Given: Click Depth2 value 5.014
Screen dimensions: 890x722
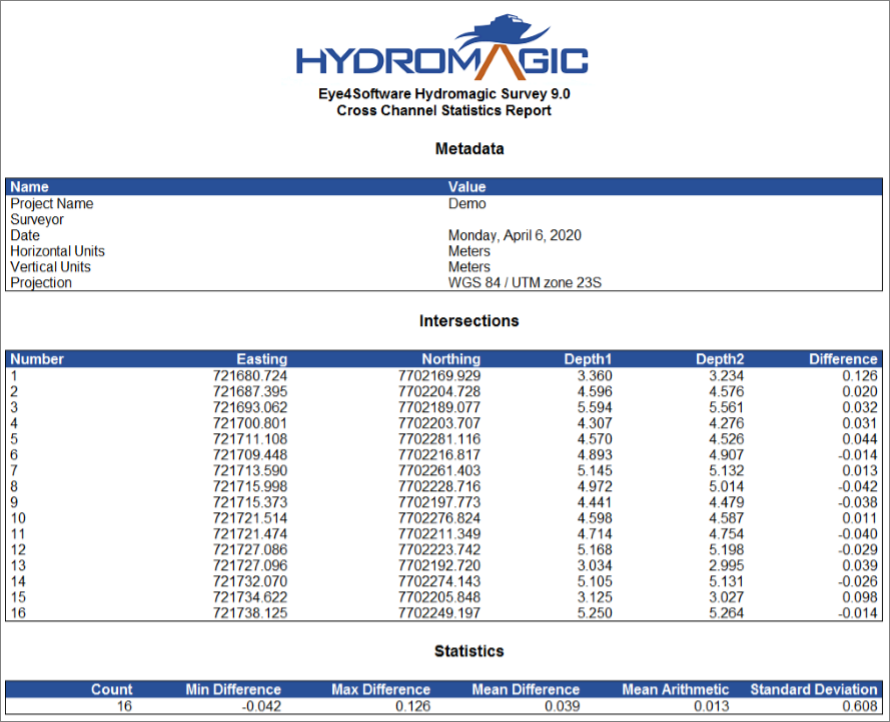Looking at the screenshot, I should pos(726,486).
